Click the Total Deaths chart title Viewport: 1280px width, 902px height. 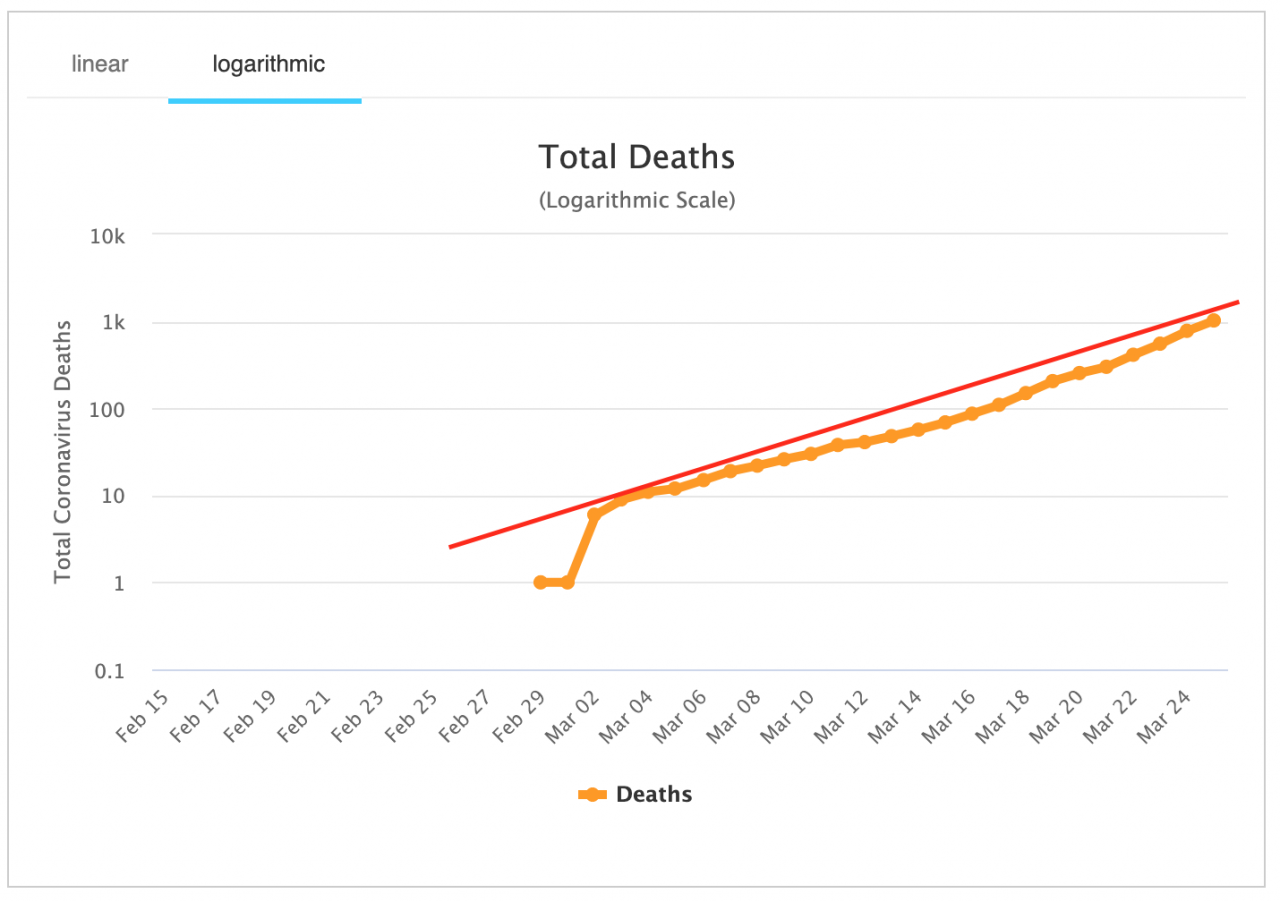click(x=637, y=157)
